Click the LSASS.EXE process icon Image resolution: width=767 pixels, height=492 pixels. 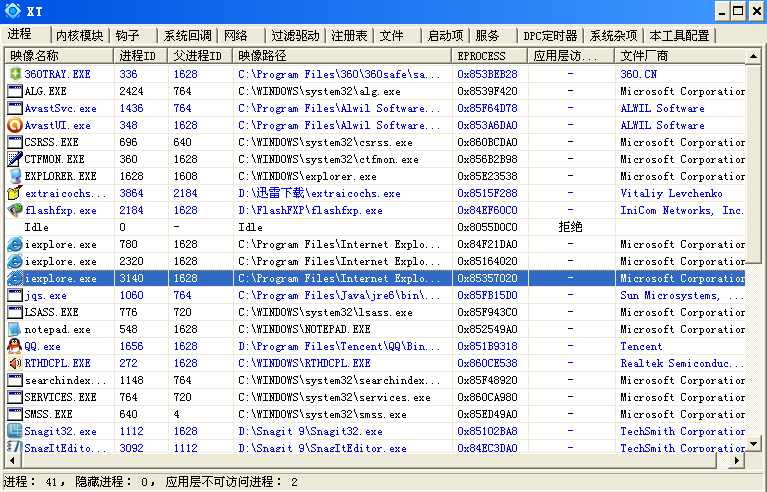click(x=15, y=312)
